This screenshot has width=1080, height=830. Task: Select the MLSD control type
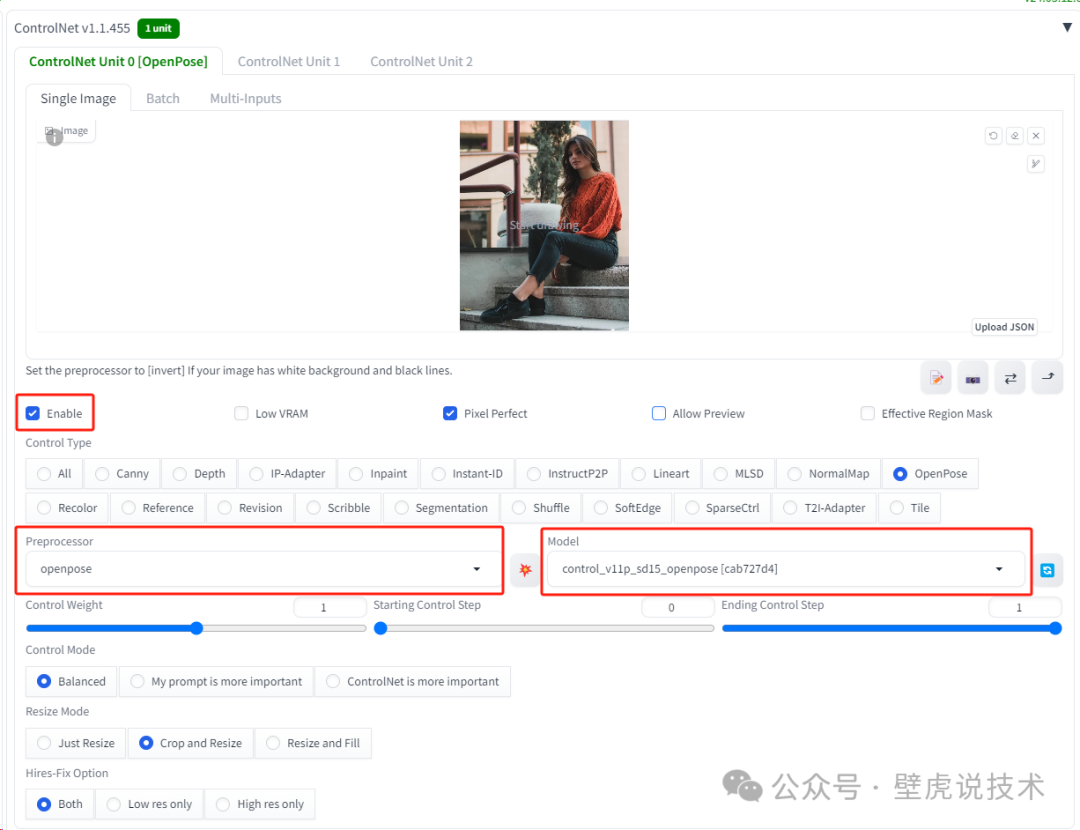738,474
